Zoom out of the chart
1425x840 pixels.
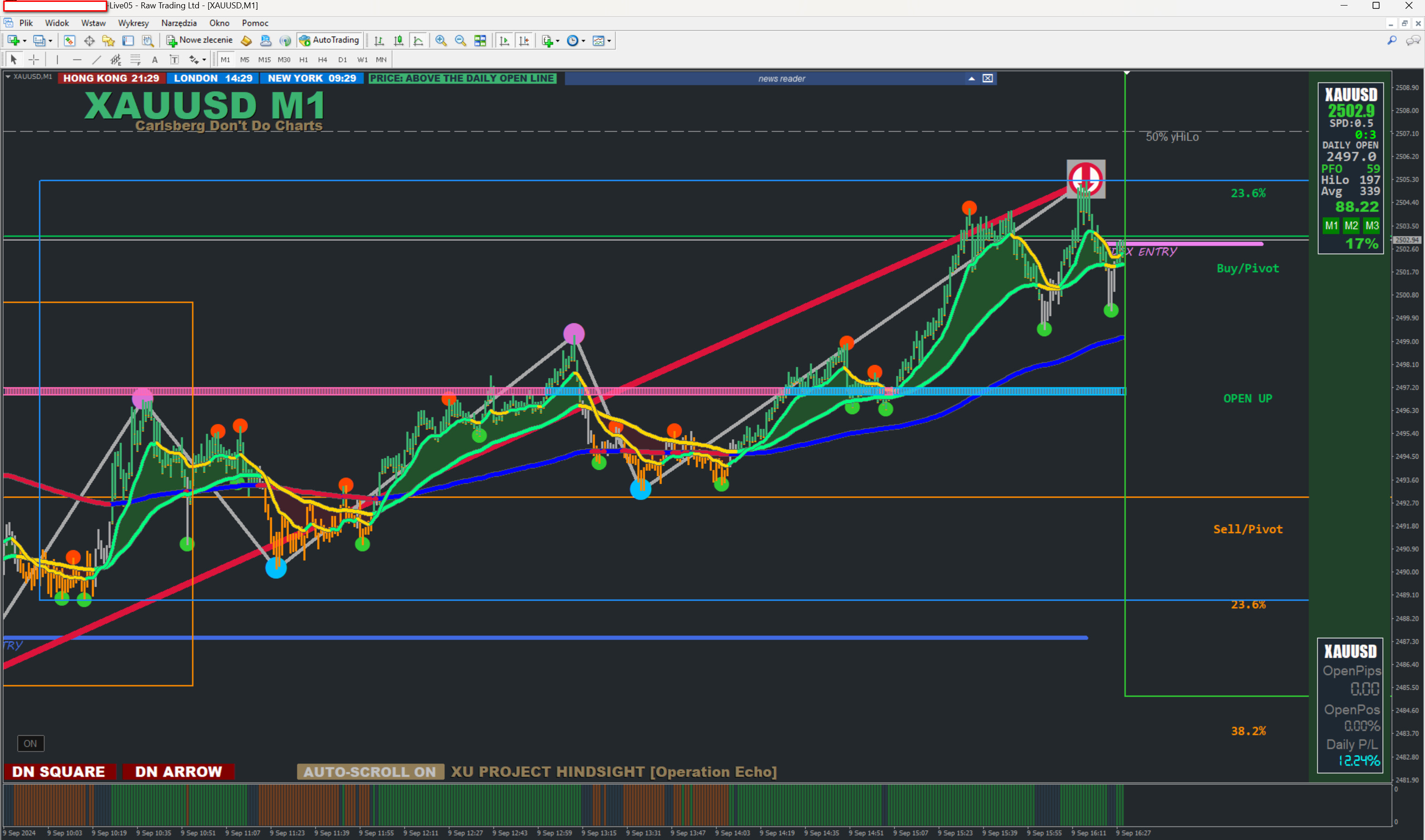(460, 41)
